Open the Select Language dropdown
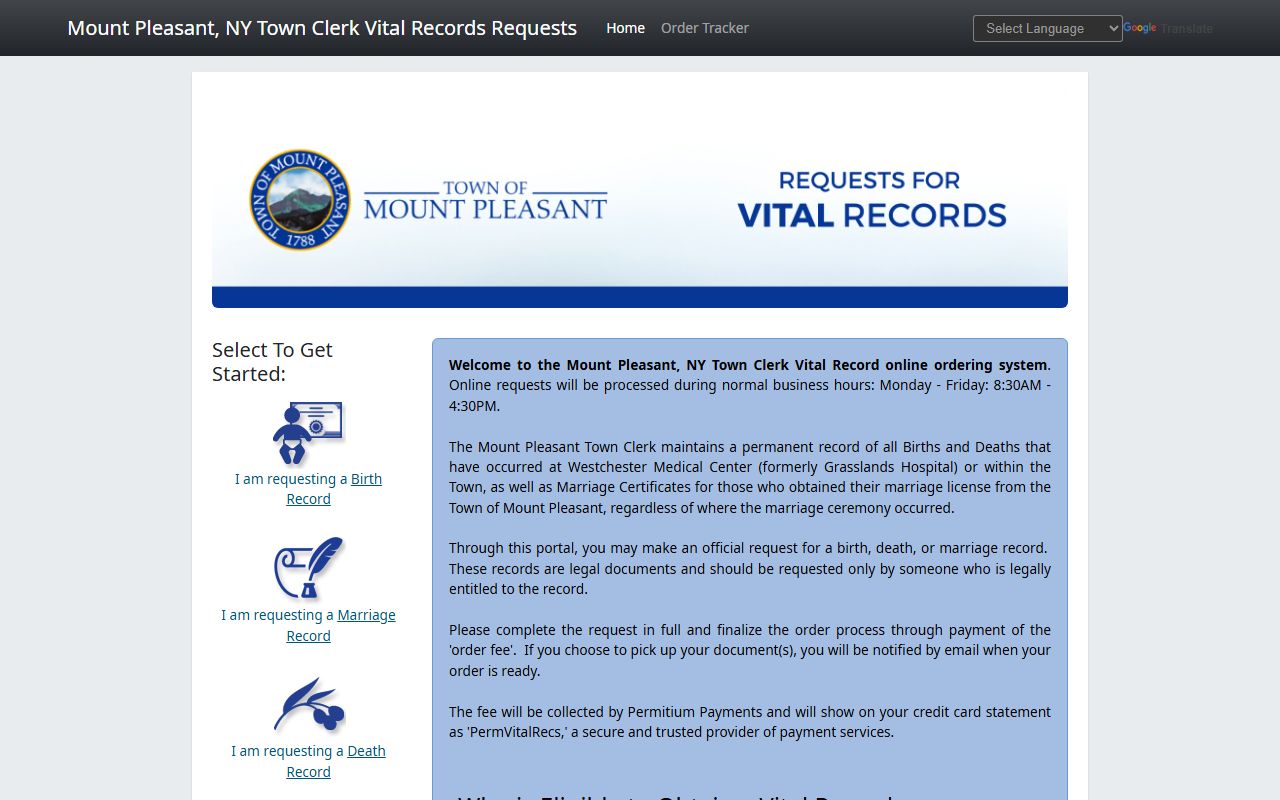The height and width of the screenshot is (800, 1280). coord(1048,28)
